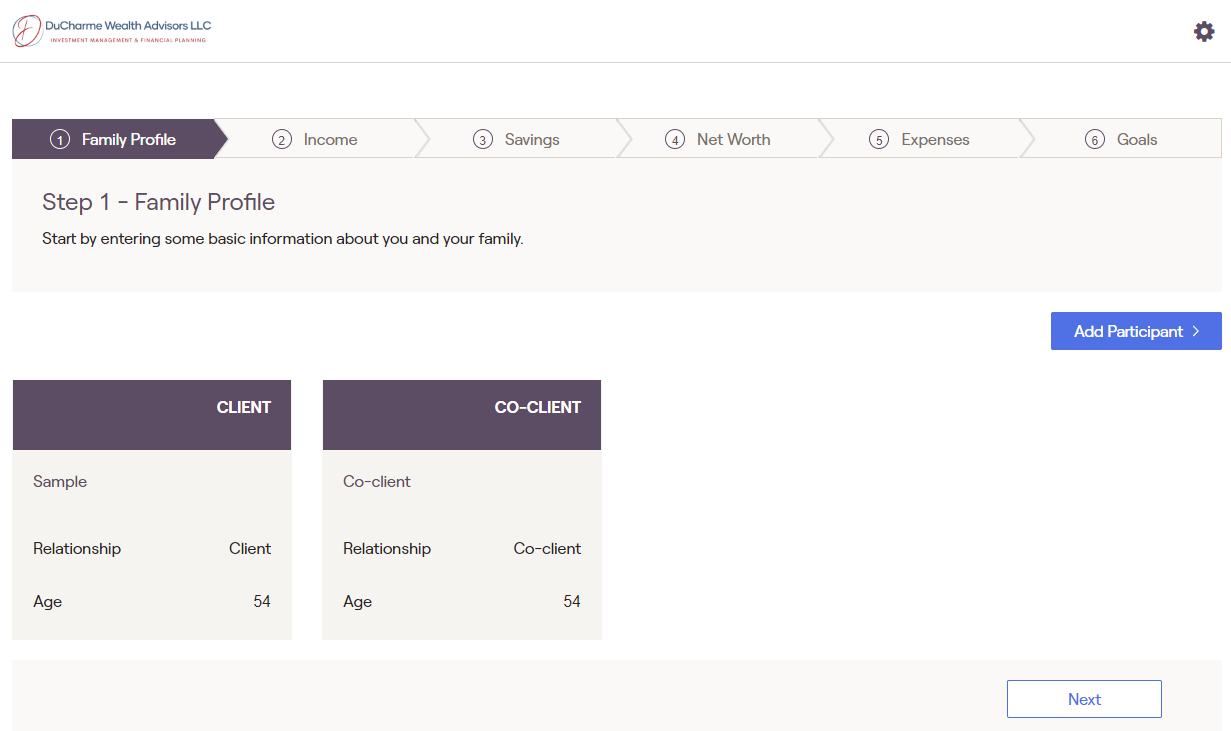Select the client name Sample

point(60,481)
